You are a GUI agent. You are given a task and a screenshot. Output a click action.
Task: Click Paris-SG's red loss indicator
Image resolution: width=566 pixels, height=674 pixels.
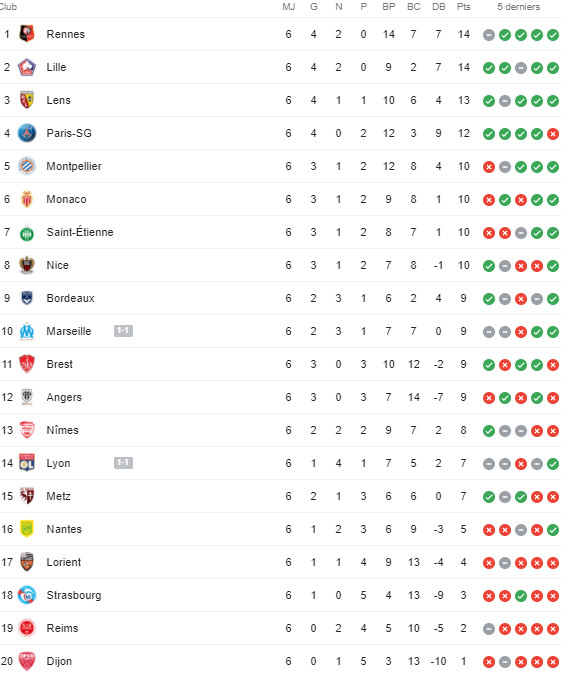pos(553,134)
